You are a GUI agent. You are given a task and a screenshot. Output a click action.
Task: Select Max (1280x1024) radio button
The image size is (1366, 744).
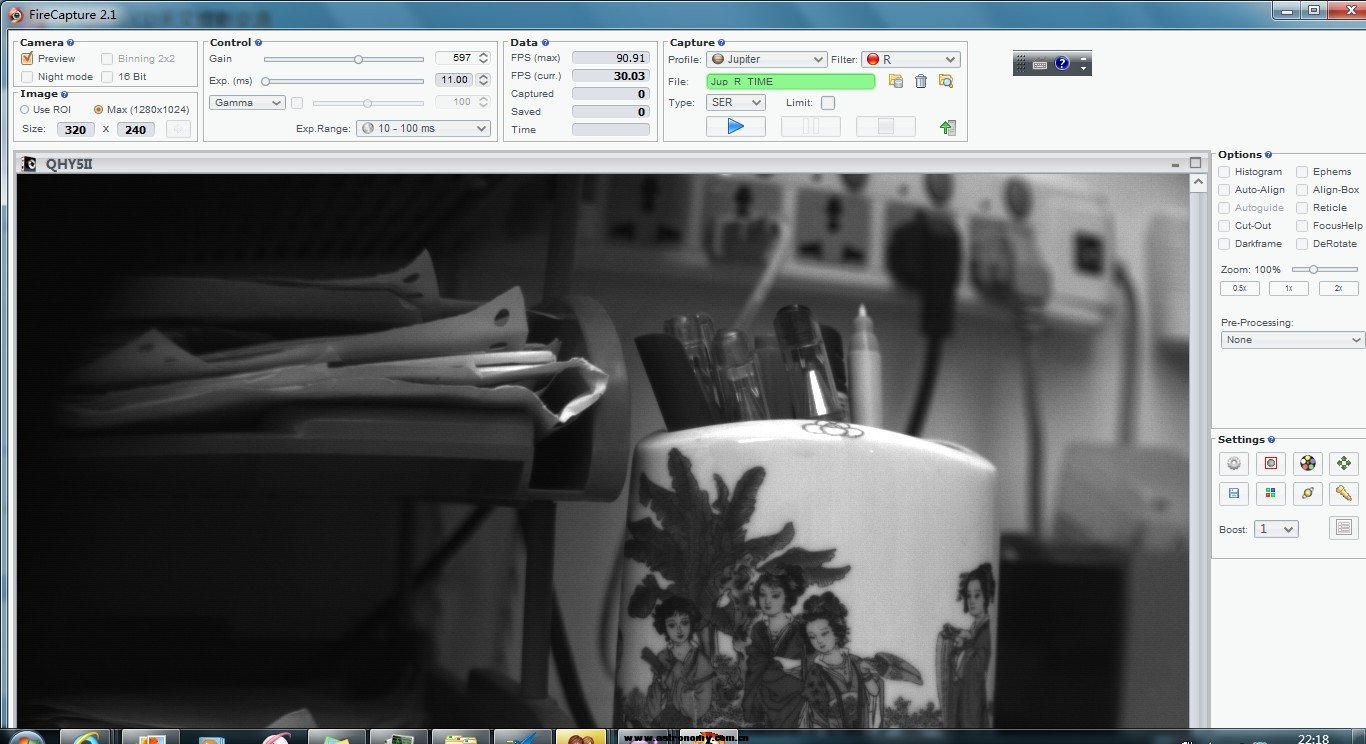[98, 110]
